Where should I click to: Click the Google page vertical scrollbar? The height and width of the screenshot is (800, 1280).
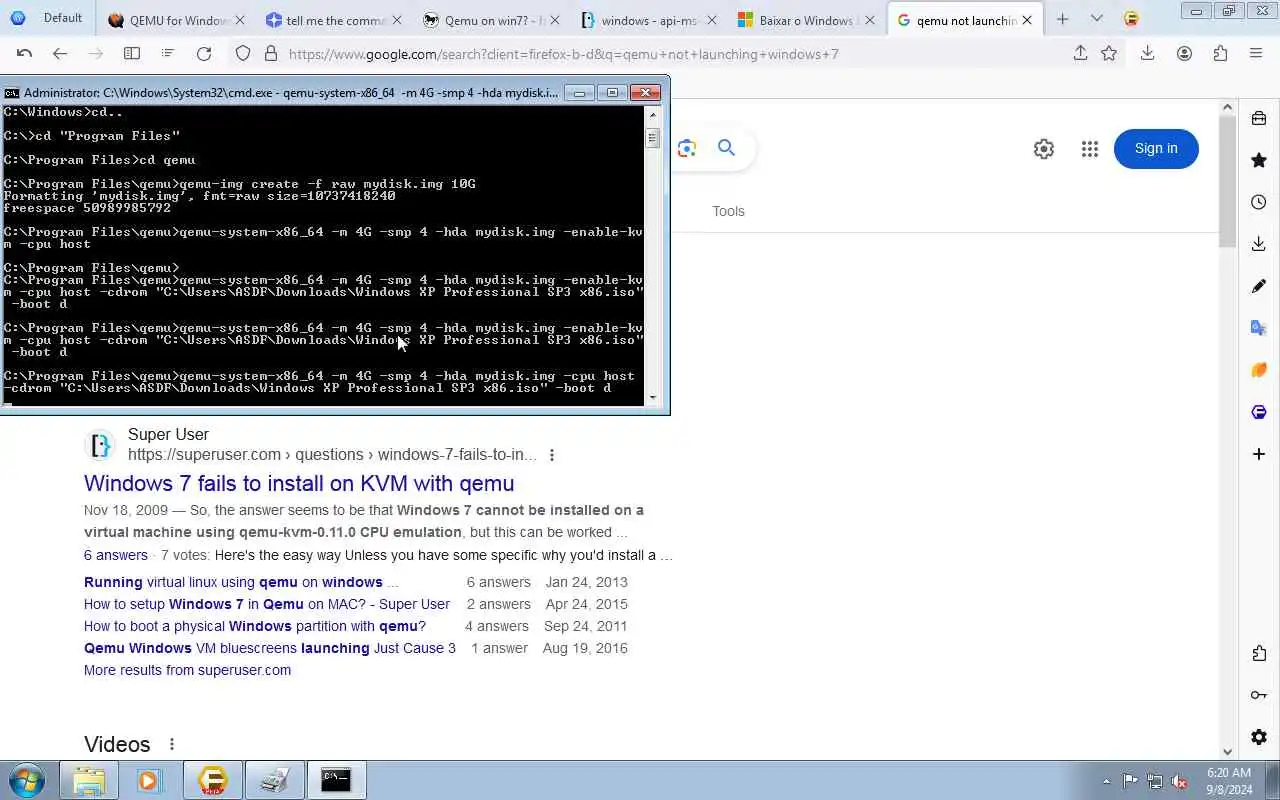click(1228, 181)
